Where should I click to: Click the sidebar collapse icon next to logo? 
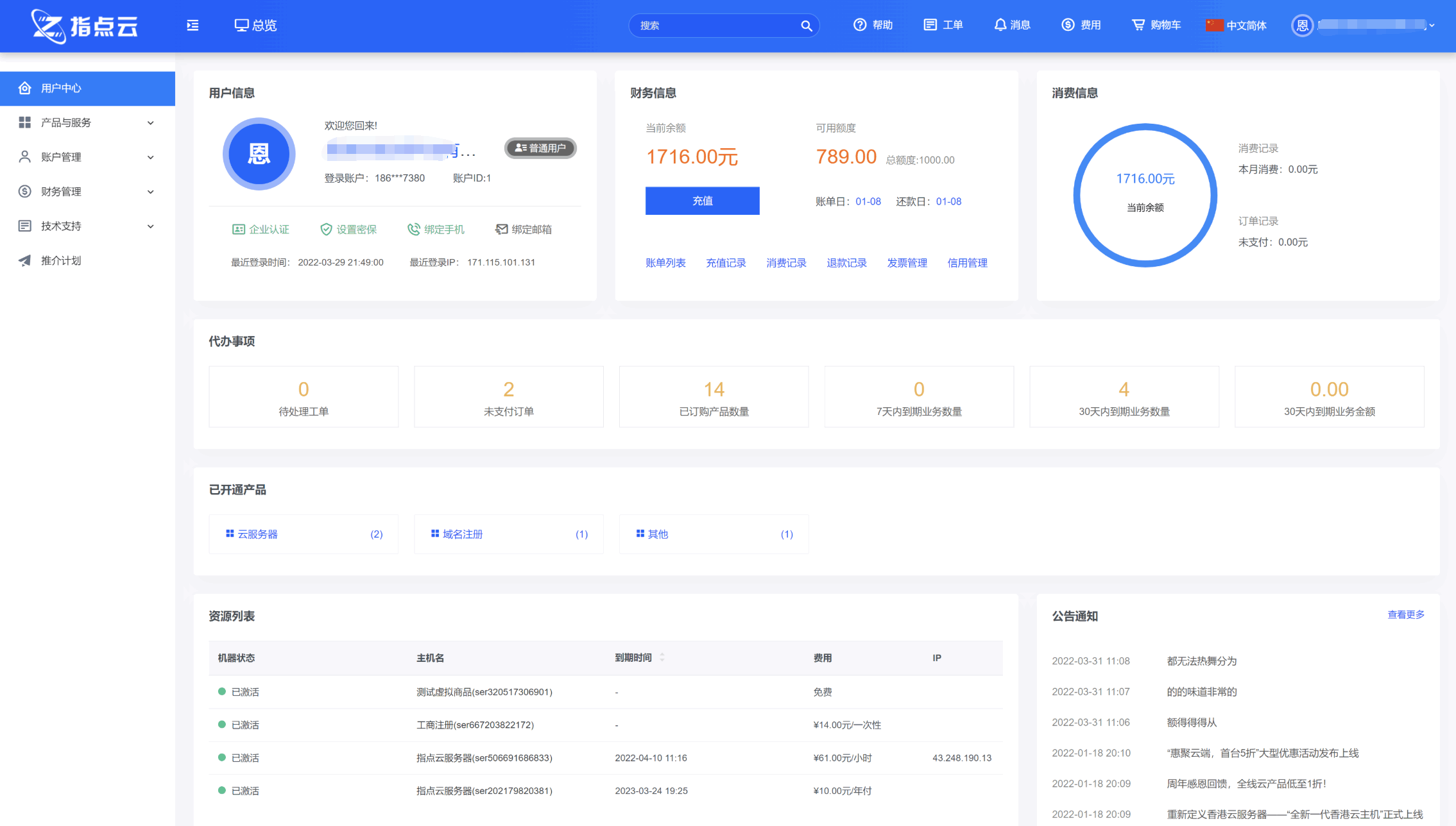click(x=191, y=25)
